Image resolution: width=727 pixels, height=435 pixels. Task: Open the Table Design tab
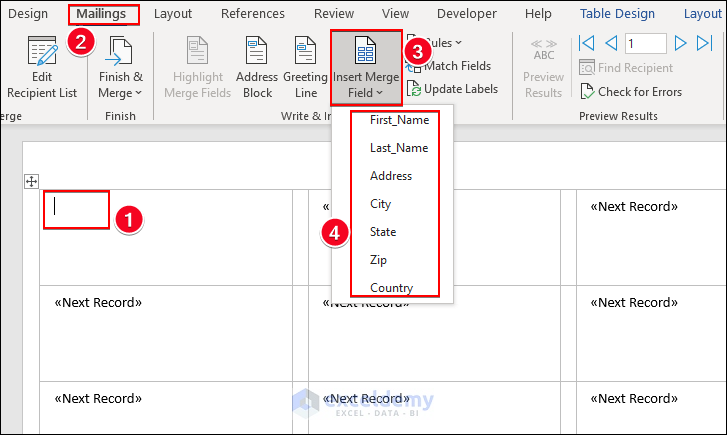[618, 14]
